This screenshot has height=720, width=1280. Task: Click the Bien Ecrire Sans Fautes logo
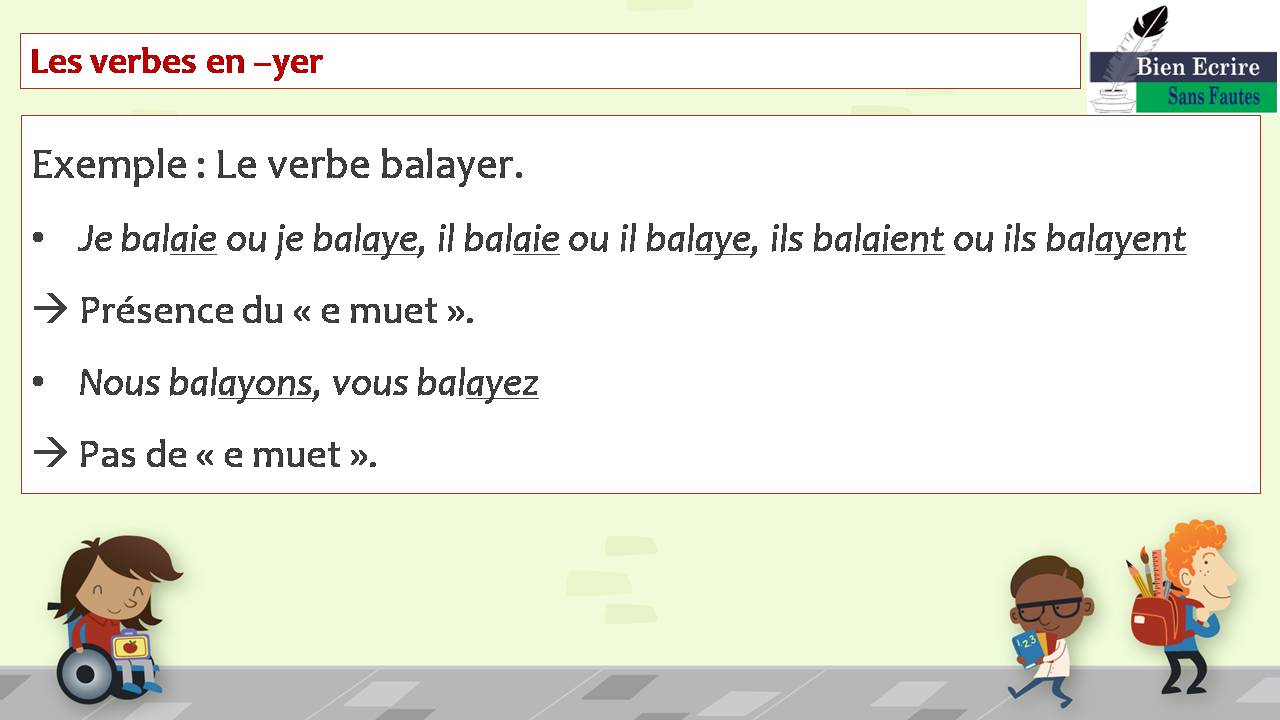pos(1182,57)
